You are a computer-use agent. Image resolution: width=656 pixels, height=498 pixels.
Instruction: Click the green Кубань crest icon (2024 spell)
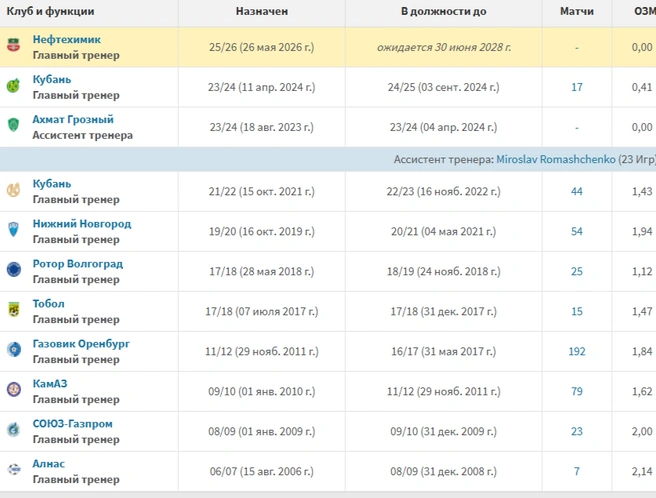point(13,85)
